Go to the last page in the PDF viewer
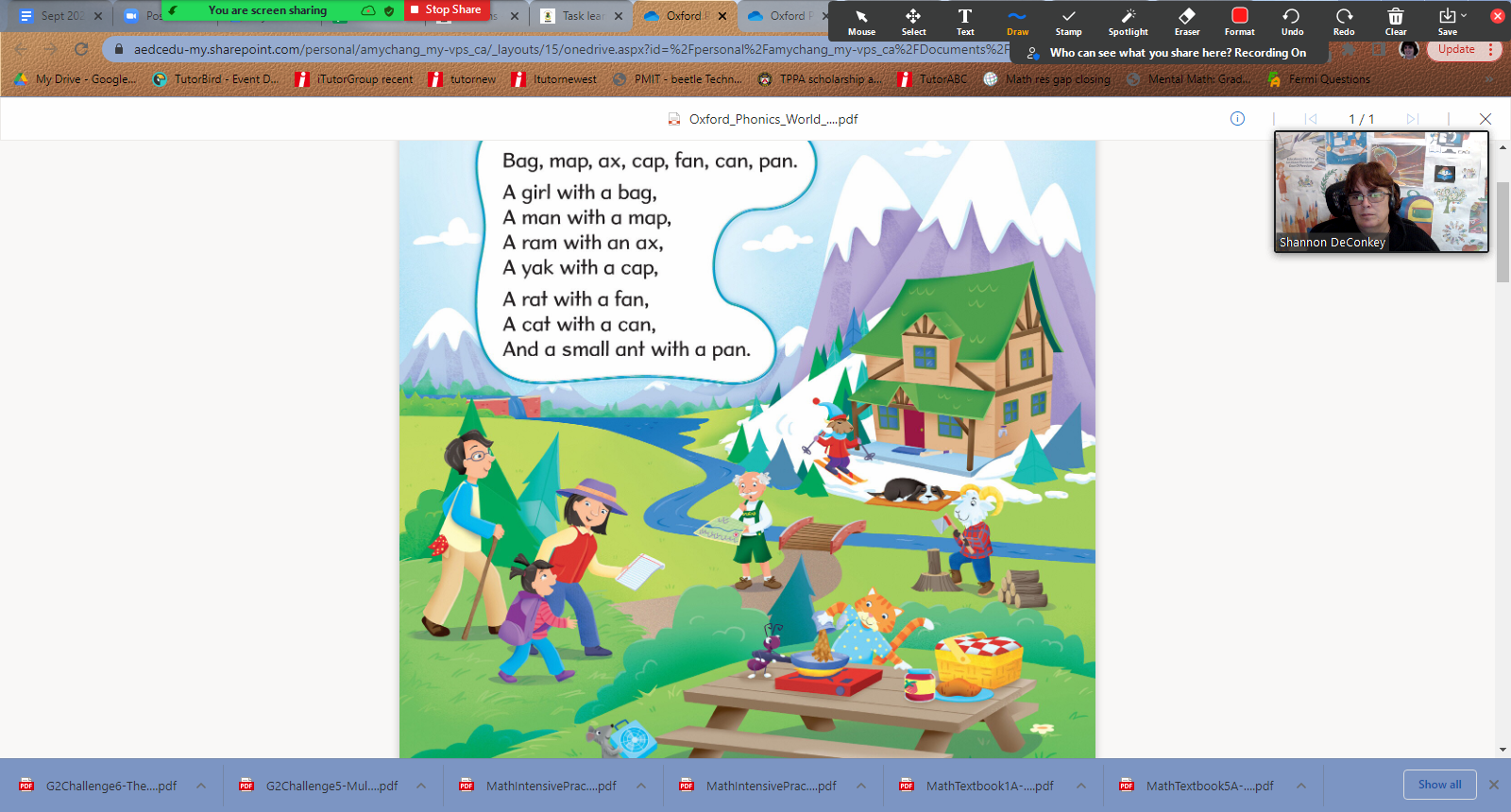Image resolution: width=1511 pixels, height=812 pixels. point(1412,119)
